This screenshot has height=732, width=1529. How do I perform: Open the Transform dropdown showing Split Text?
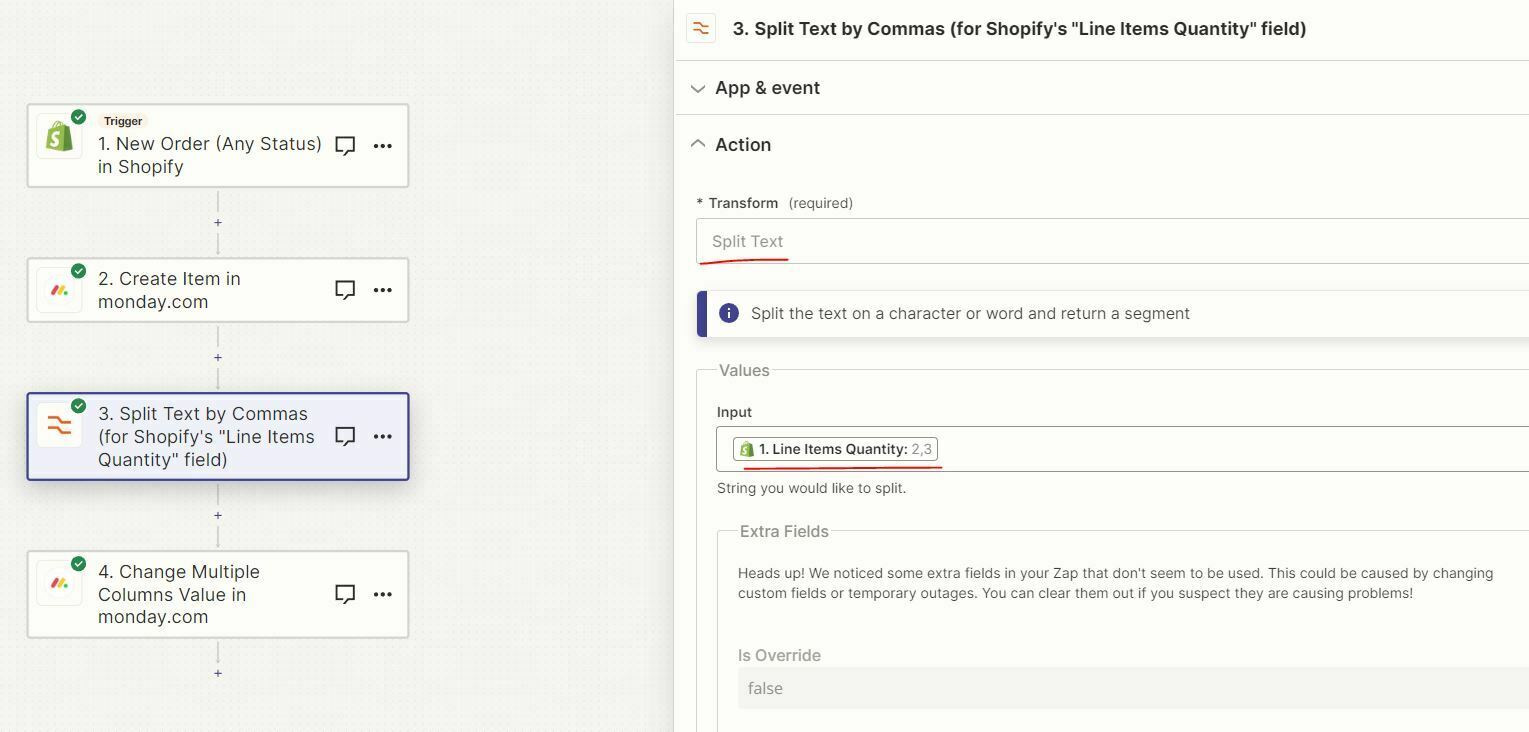[1112, 241]
